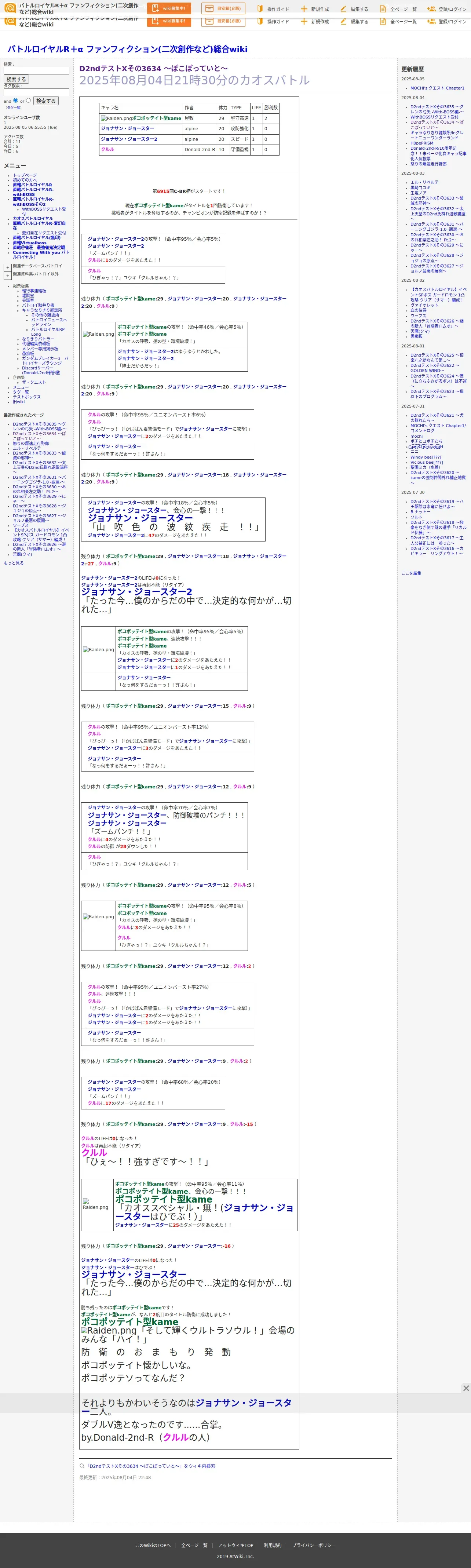Open D2ndテストXその3633 in left recent list
The image size is (471, 1568).
tap(40, 455)
